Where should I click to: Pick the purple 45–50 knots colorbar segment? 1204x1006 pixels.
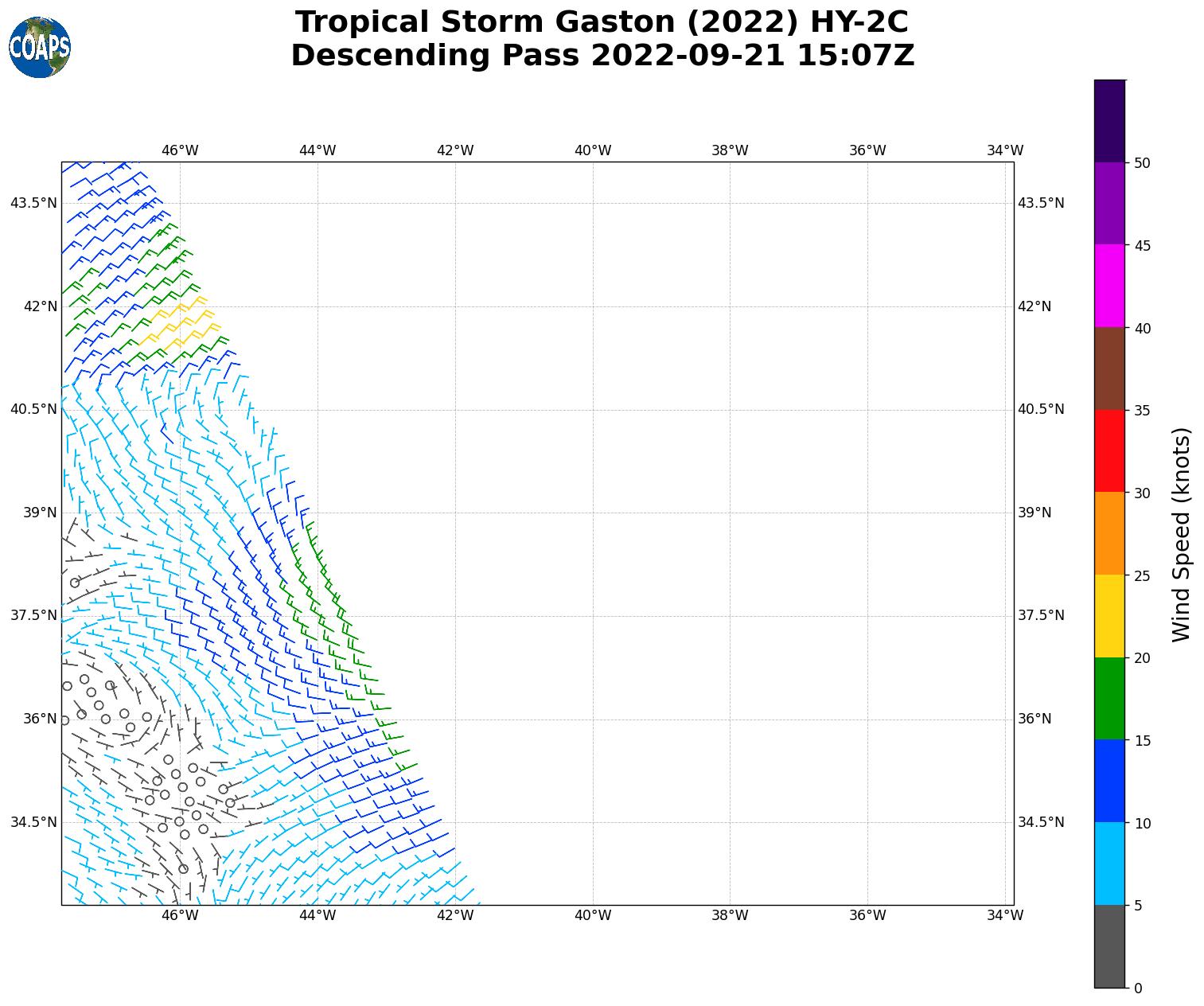click(1109, 204)
